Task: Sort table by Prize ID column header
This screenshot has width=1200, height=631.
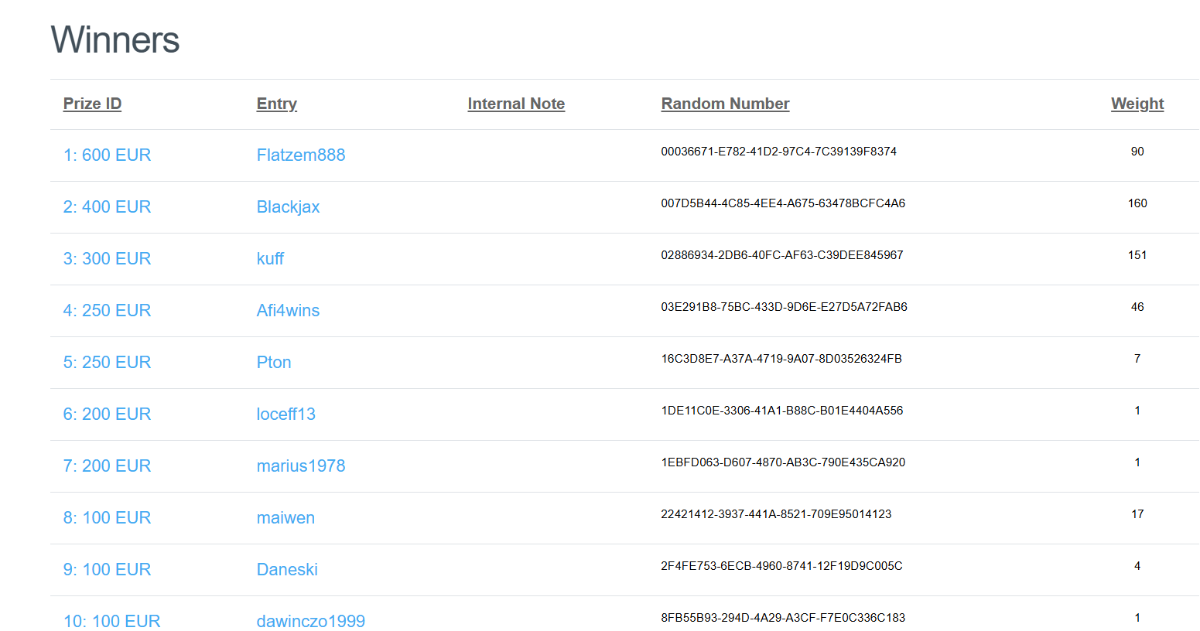Action: pyautogui.click(x=92, y=104)
